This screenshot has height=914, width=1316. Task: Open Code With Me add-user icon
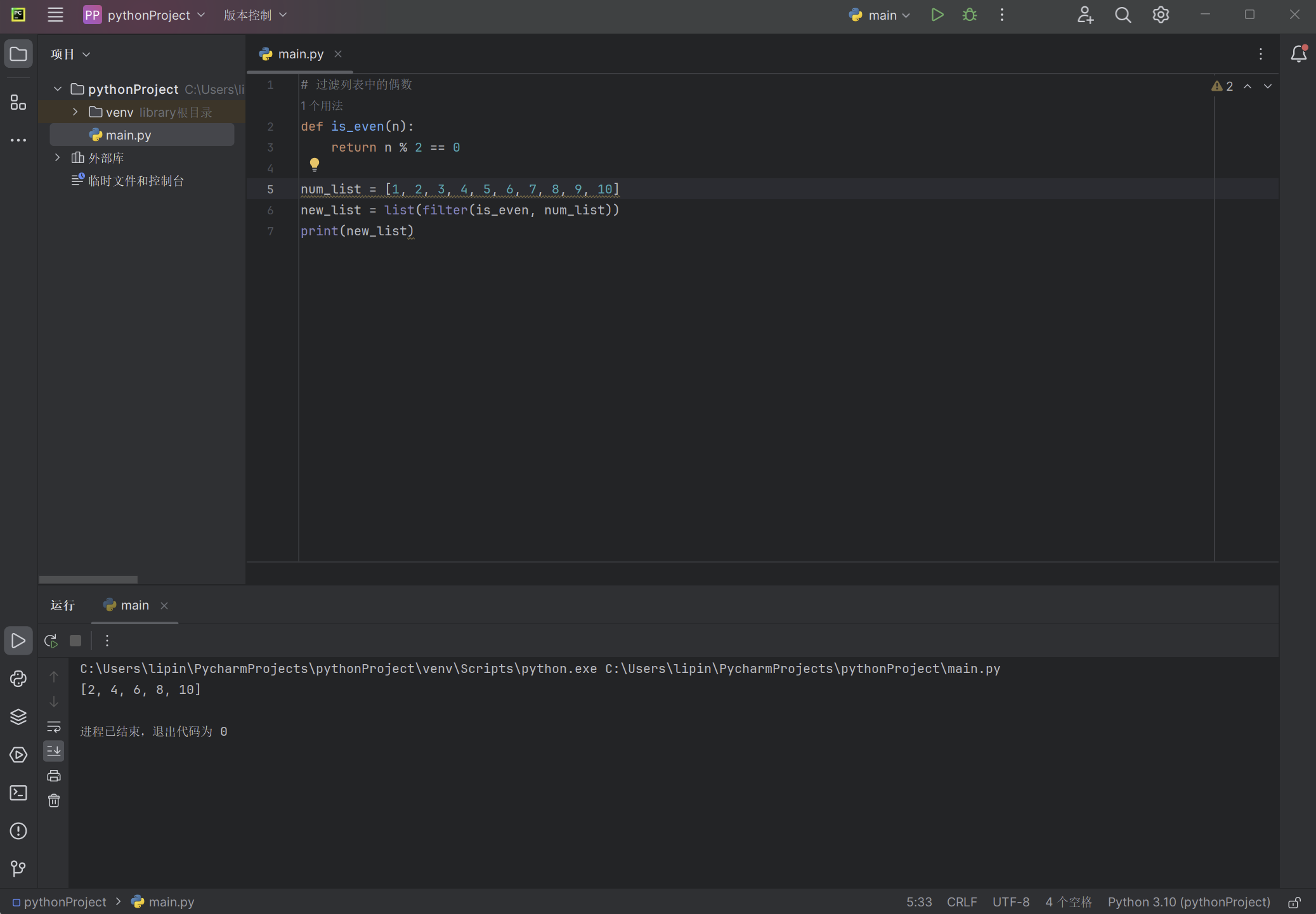(x=1085, y=15)
